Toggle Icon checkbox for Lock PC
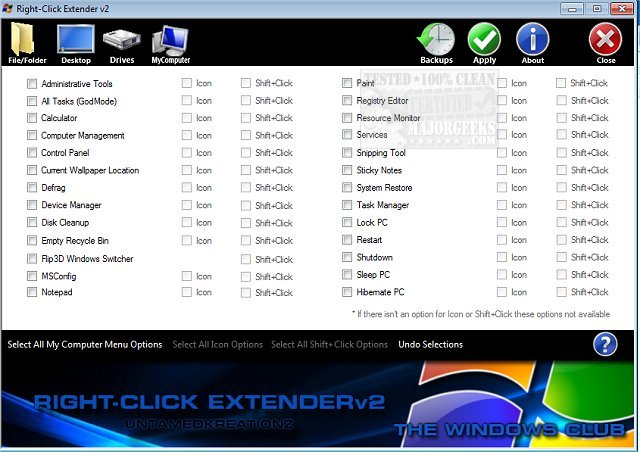Screen dimensions: 640x452 point(502,222)
